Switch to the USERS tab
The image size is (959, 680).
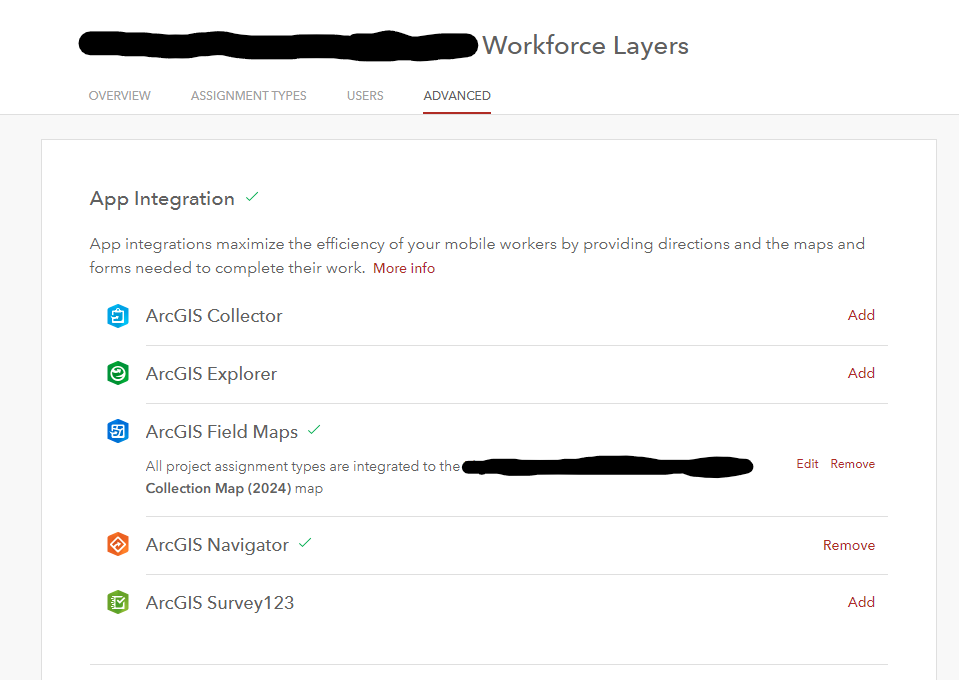[x=365, y=95]
